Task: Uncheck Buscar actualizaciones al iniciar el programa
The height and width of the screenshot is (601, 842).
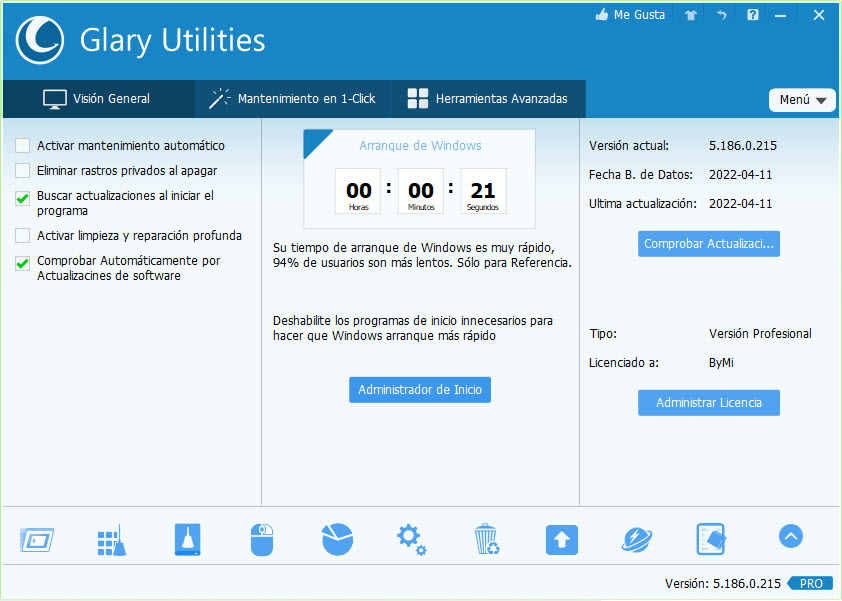Action: tap(23, 198)
